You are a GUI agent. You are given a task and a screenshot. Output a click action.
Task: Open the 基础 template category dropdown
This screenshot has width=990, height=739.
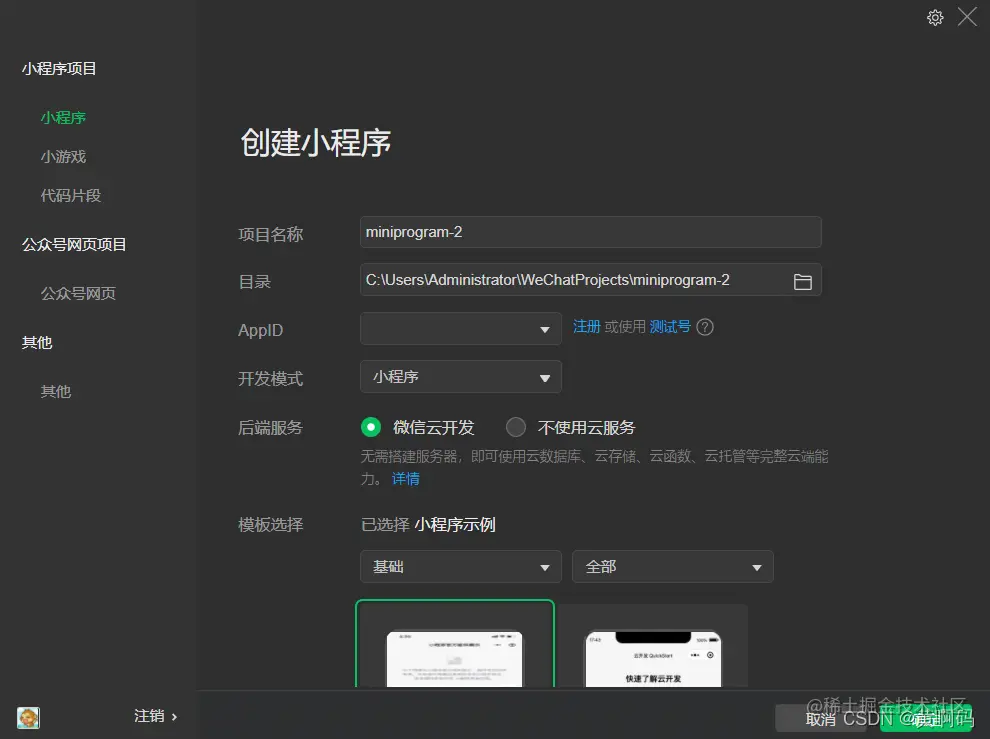pyautogui.click(x=461, y=567)
